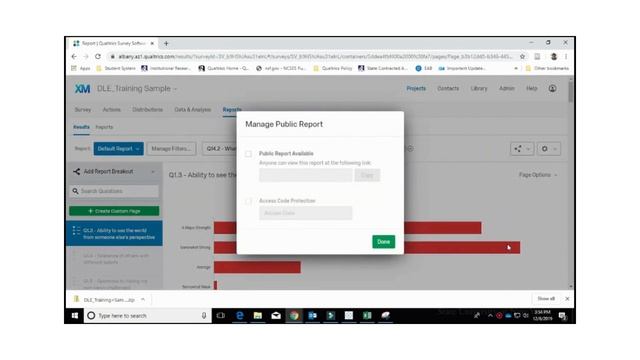Open the Other bookmarks folder
Viewport: 640px width, 360px height.
[x=547, y=69]
